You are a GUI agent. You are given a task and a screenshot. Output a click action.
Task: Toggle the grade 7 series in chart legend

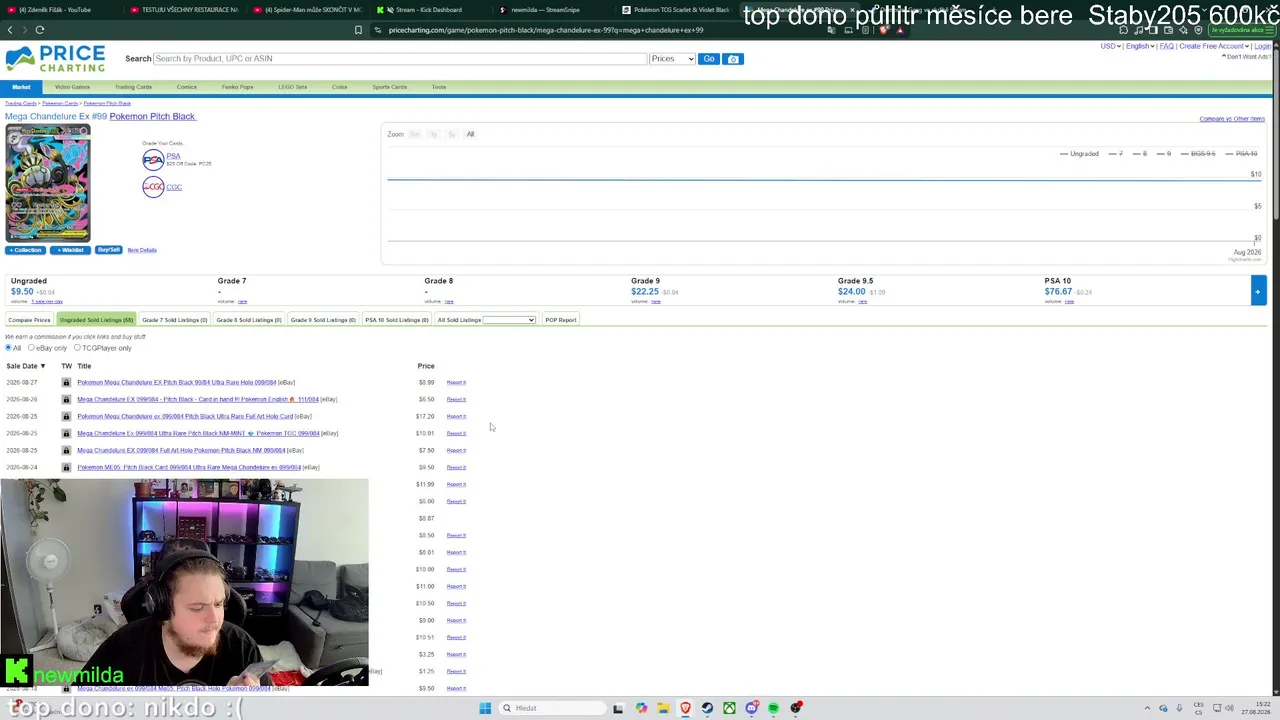1116,154
